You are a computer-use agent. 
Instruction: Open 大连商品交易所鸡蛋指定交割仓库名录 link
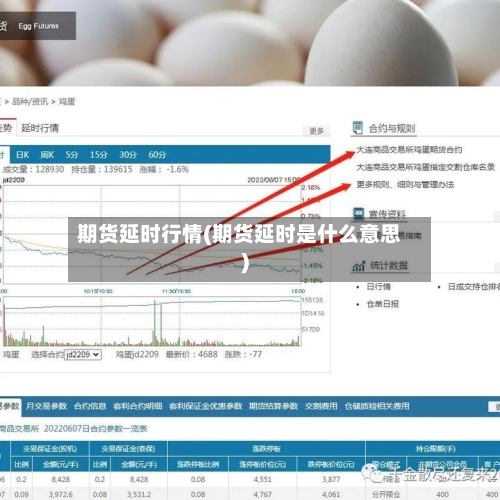click(425, 167)
